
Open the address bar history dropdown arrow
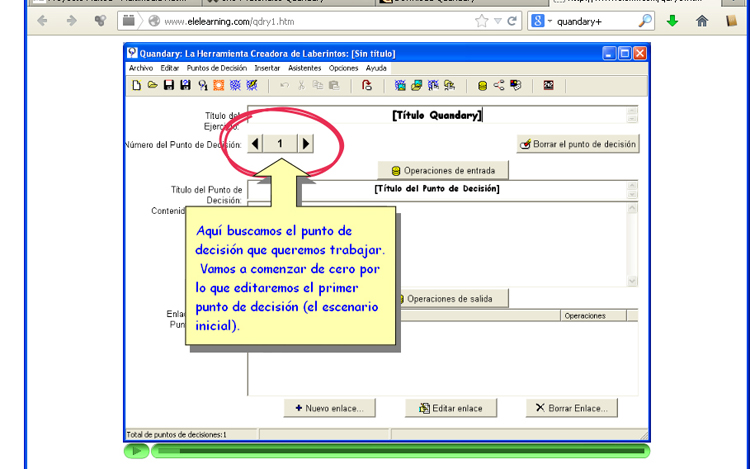pos(497,21)
